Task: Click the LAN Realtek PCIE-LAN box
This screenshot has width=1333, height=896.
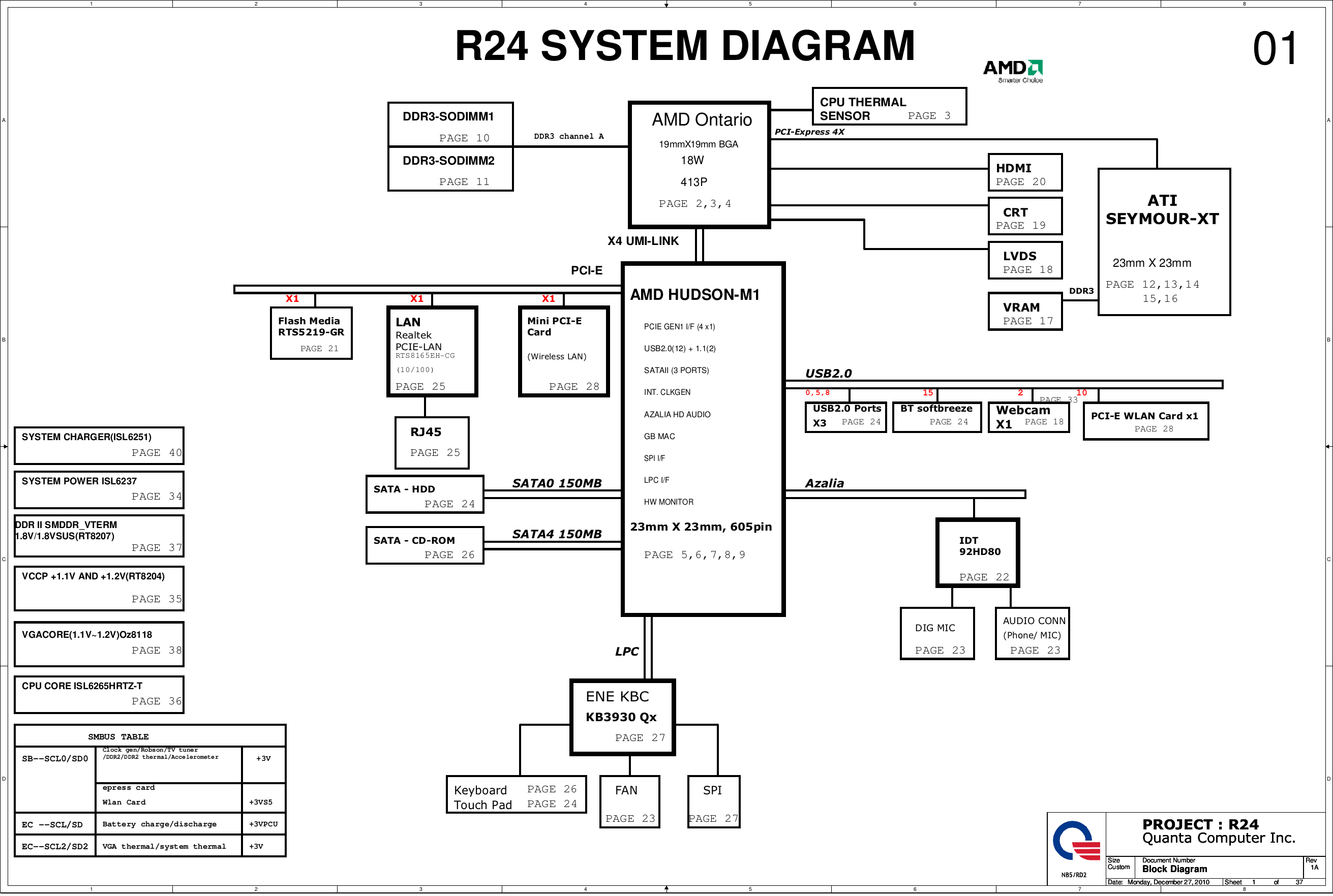Action: tap(432, 351)
